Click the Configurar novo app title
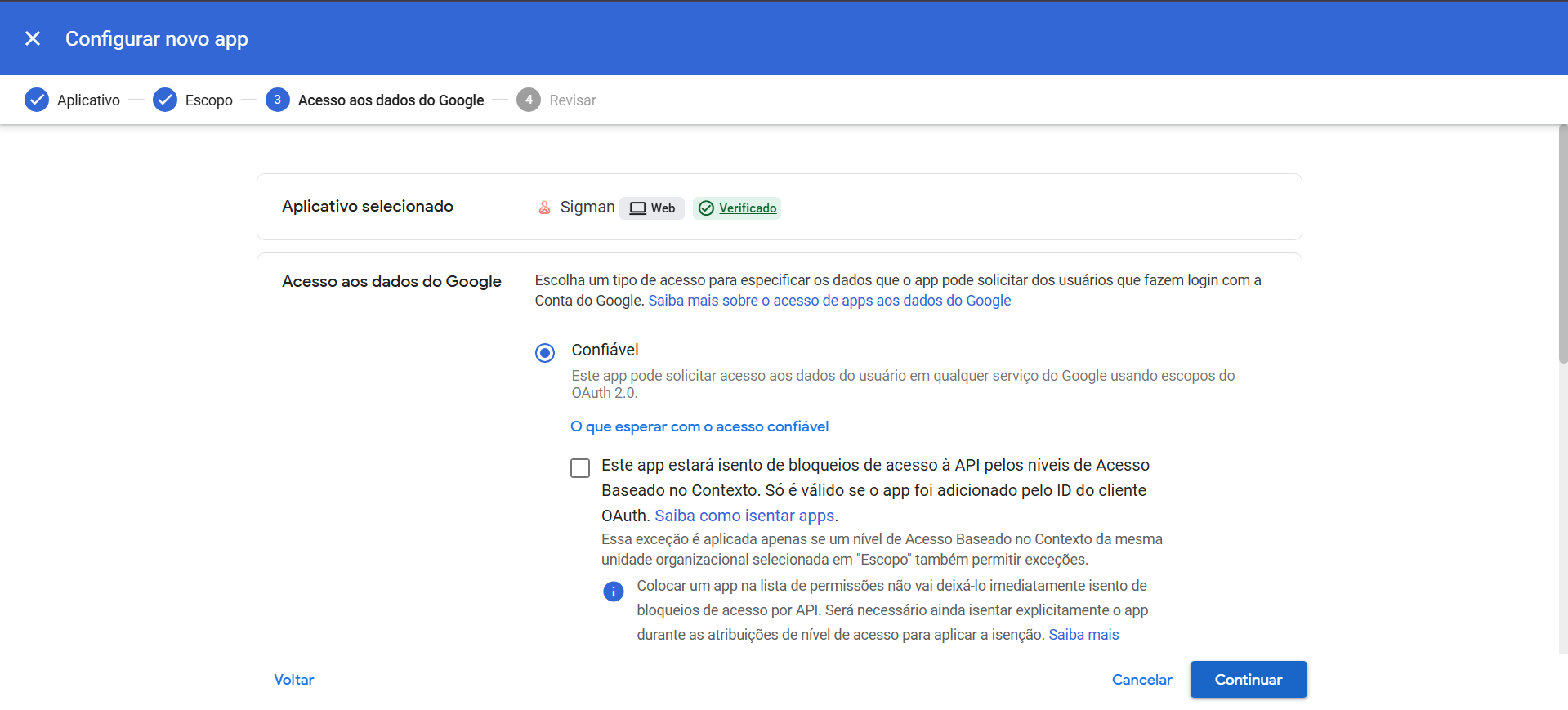 click(157, 39)
